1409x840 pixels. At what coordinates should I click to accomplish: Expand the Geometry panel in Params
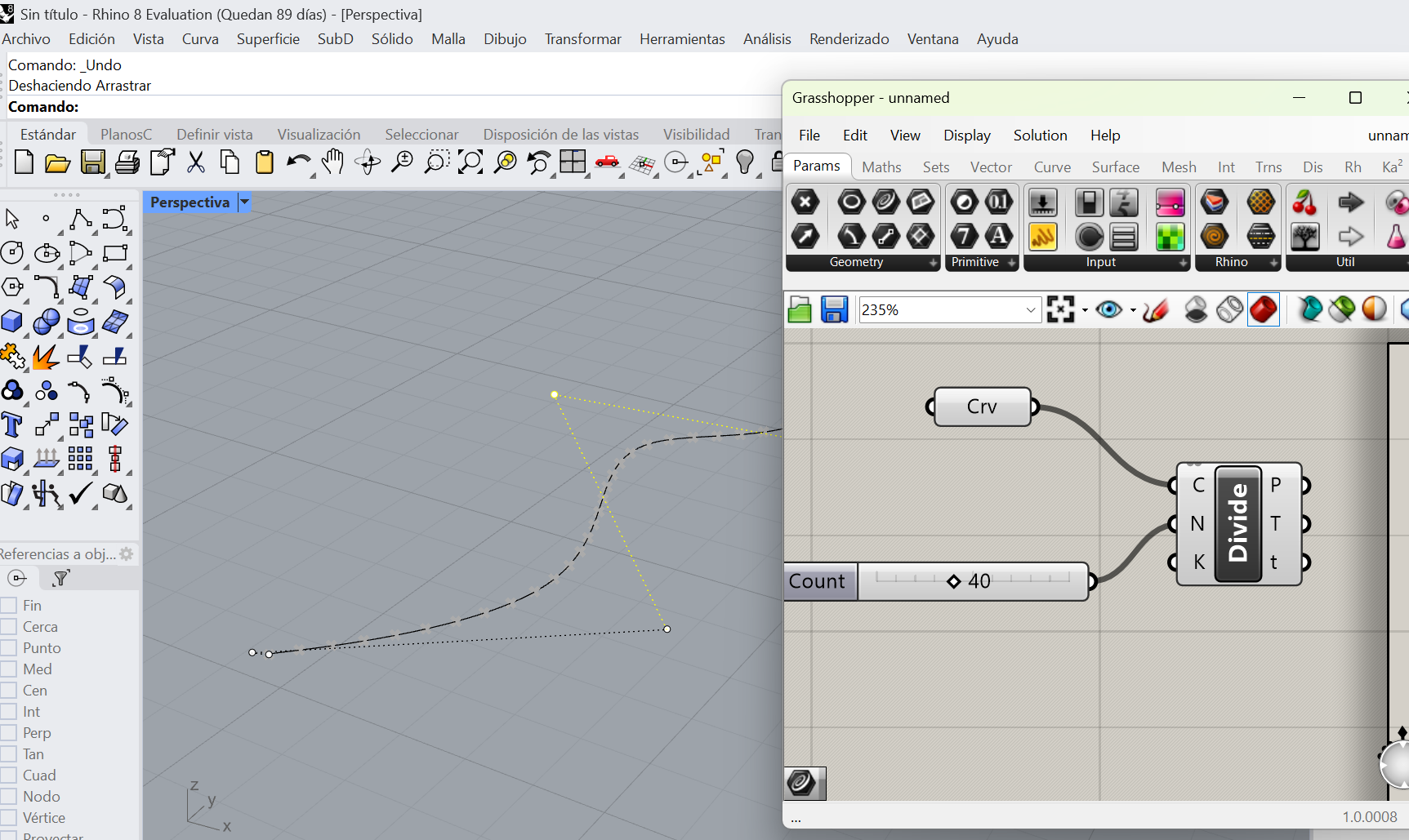pos(933,263)
